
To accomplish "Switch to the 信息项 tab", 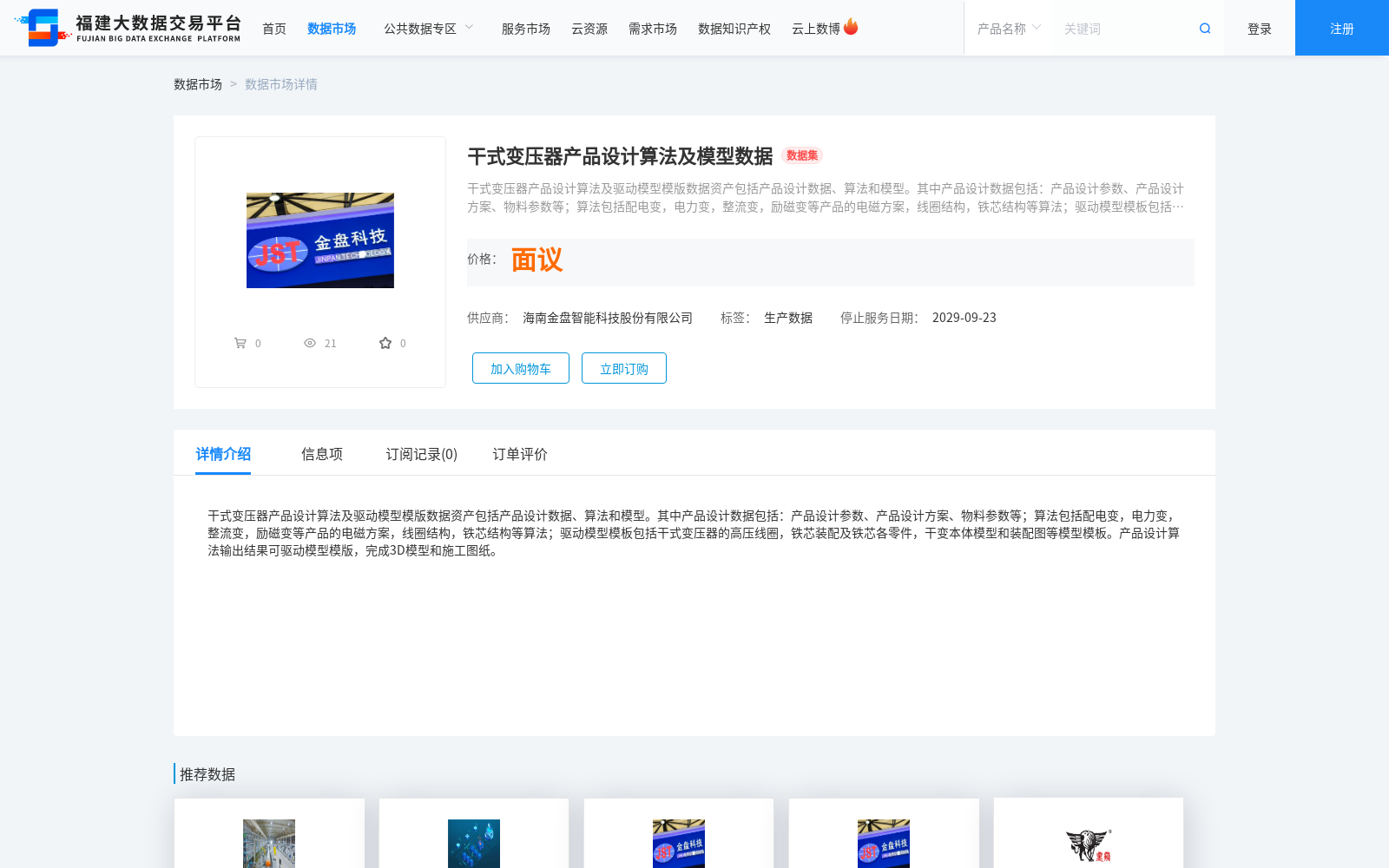I will click(x=322, y=454).
